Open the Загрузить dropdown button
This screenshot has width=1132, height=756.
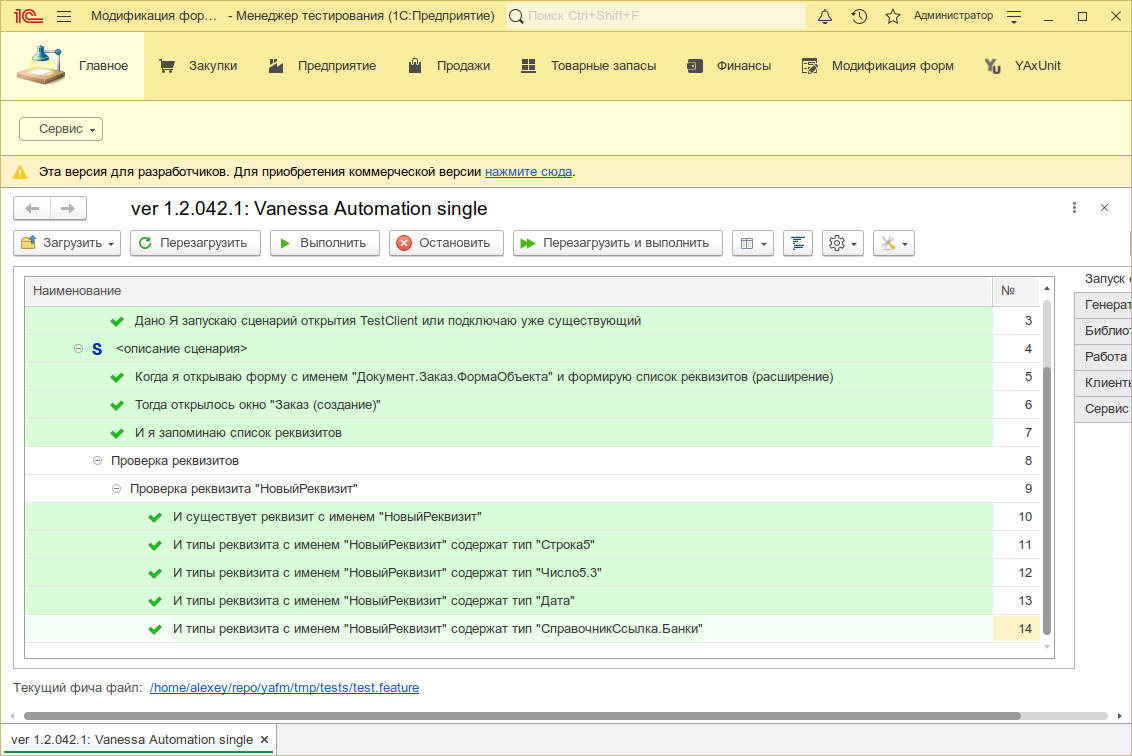coord(67,243)
